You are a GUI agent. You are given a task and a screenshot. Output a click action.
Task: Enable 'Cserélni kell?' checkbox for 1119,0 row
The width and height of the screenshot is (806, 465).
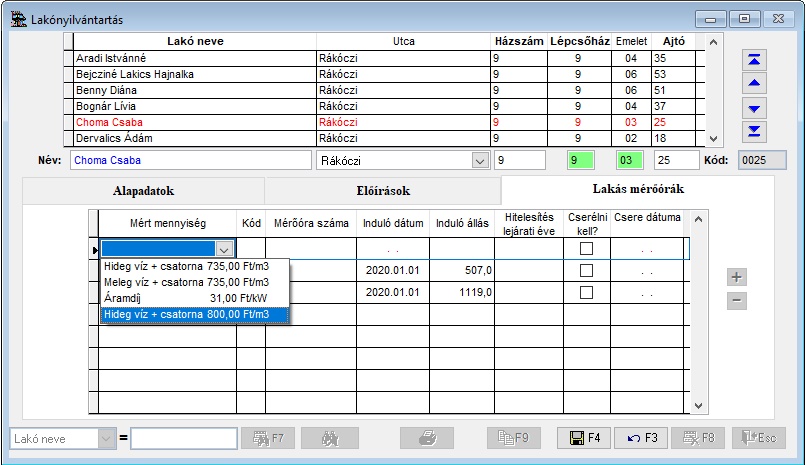click(587, 292)
